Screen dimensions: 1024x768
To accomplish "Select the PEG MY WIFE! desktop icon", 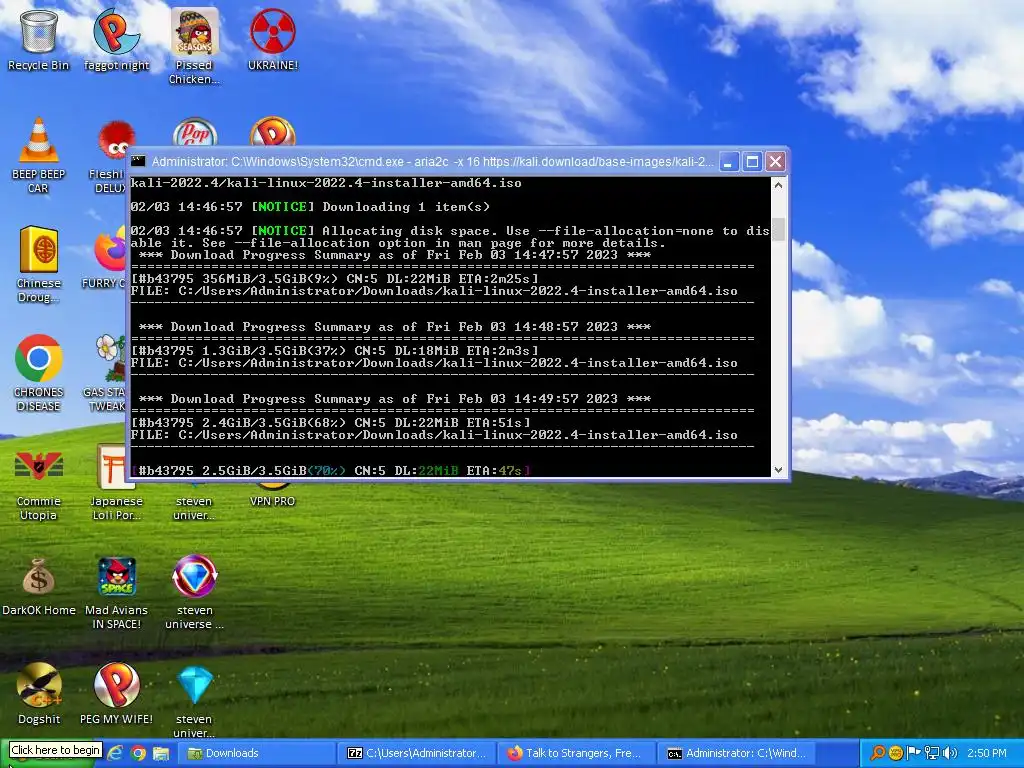I will click(116, 694).
